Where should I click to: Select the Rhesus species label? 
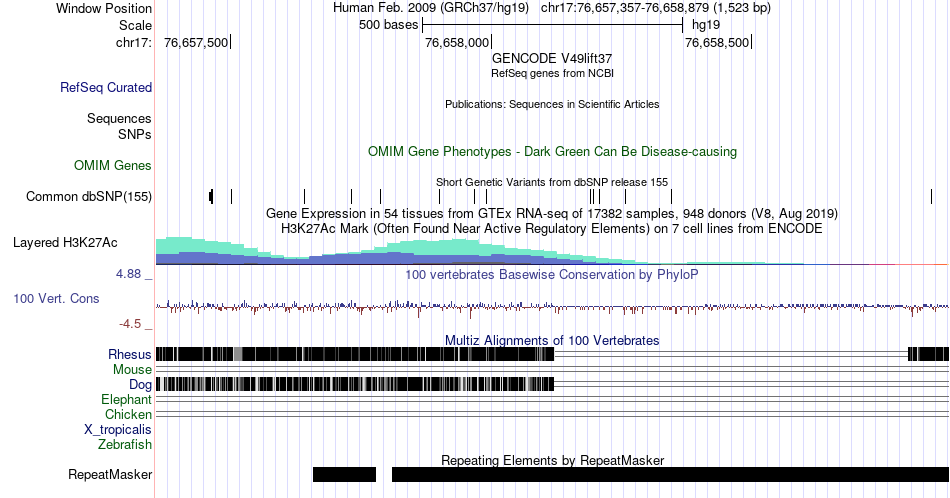coord(130,354)
